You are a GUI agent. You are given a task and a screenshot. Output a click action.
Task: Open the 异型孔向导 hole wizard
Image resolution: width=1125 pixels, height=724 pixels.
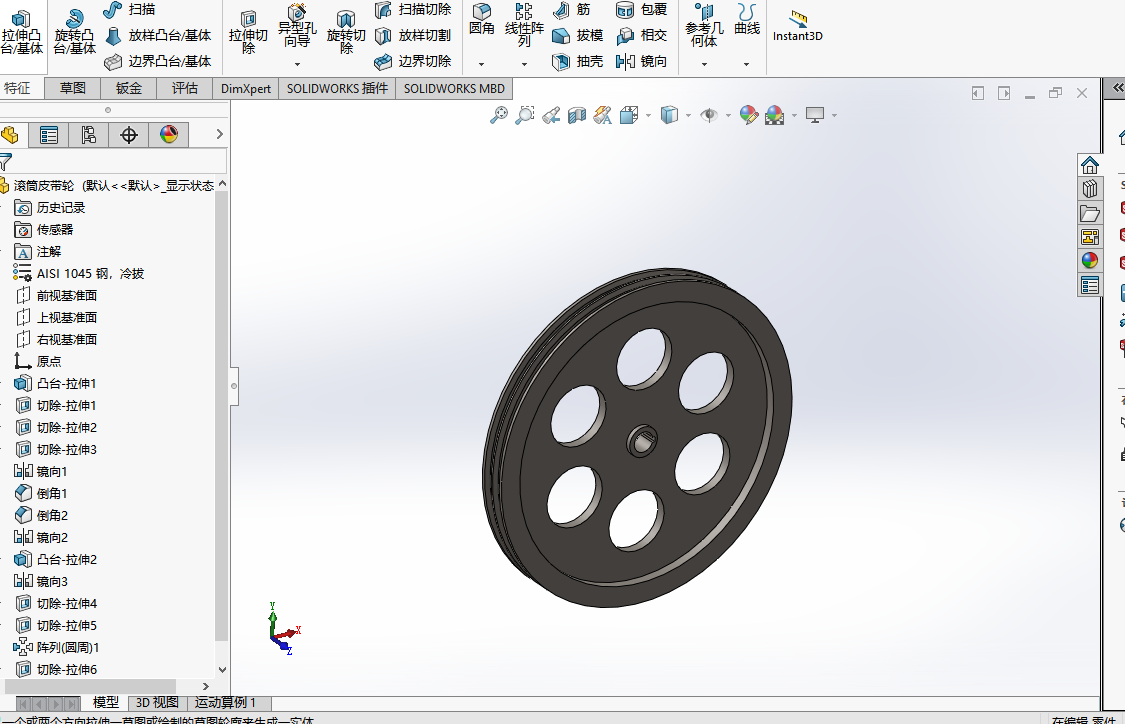coord(297,27)
